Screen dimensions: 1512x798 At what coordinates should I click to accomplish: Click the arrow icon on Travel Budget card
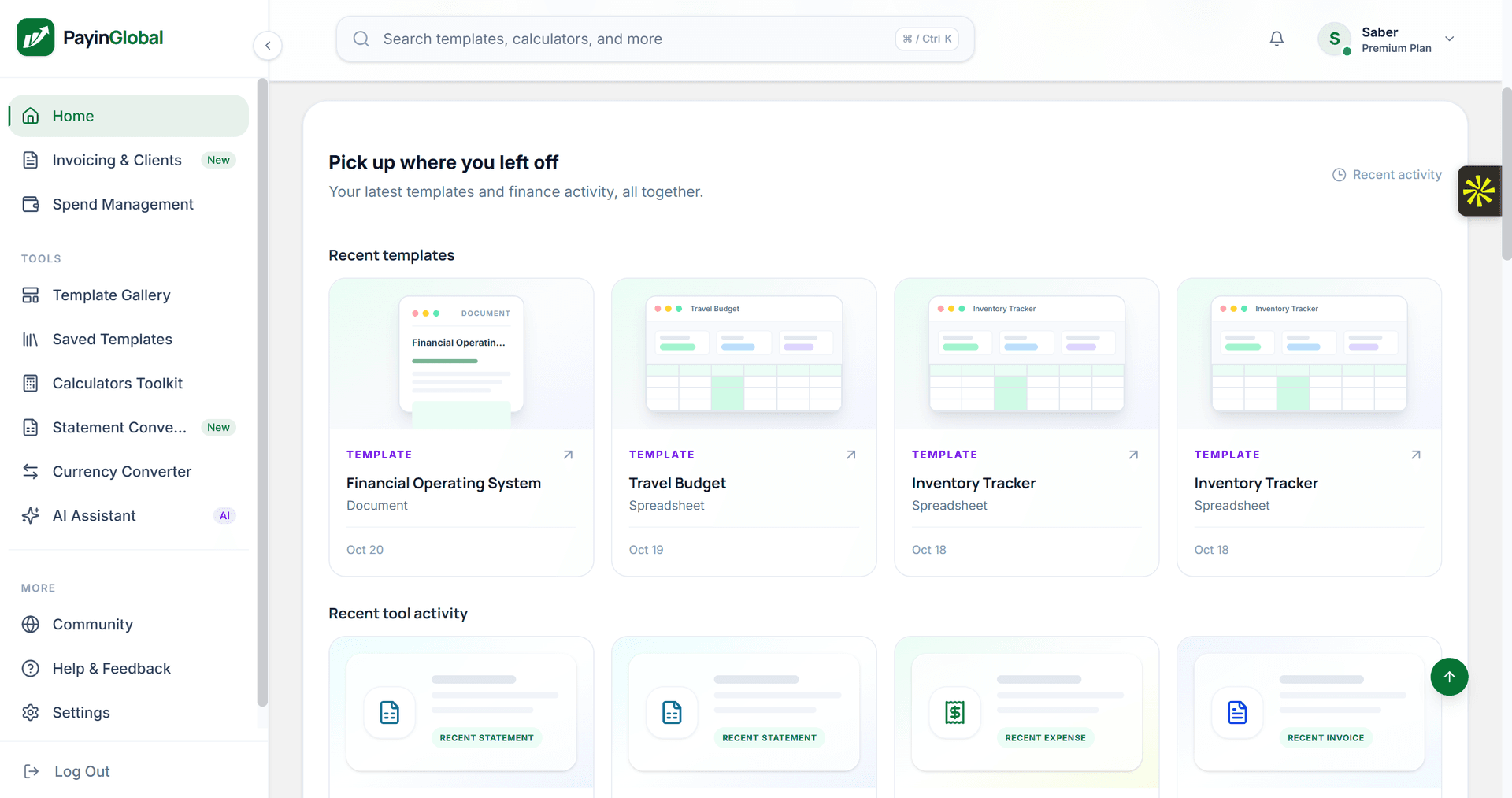point(850,455)
